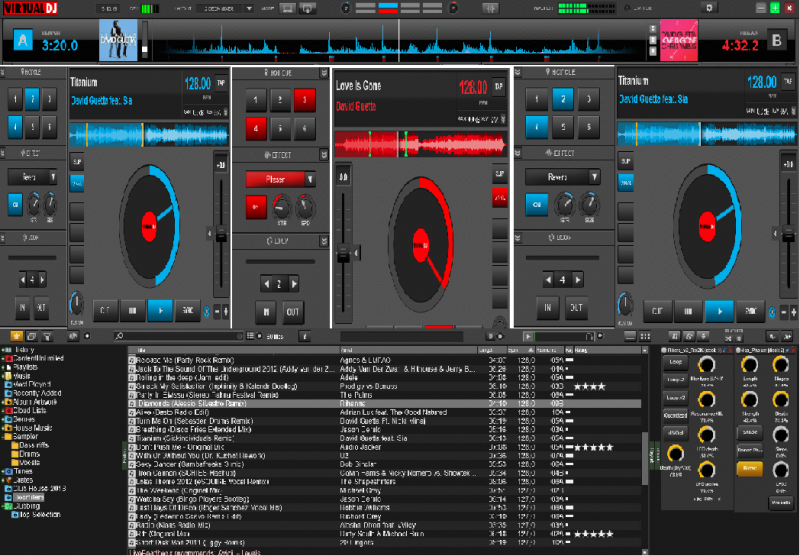Trigger red hot cue 4
This screenshot has height=556, width=800.
(x=256, y=129)
